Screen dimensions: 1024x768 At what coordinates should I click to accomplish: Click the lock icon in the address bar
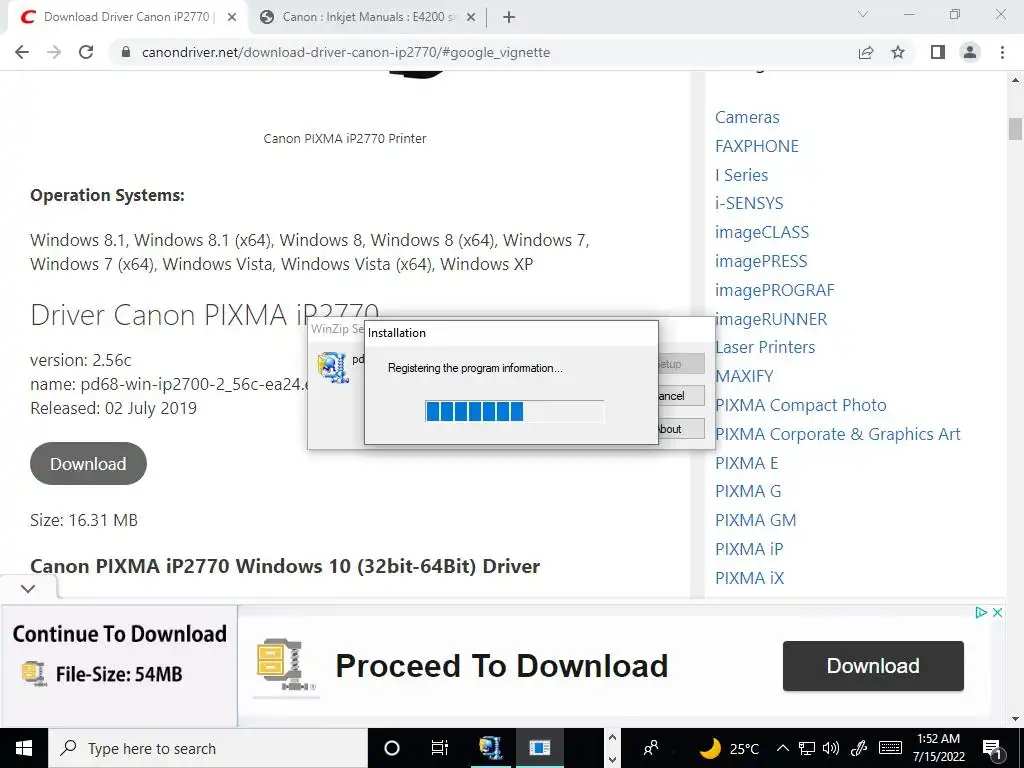127,52
